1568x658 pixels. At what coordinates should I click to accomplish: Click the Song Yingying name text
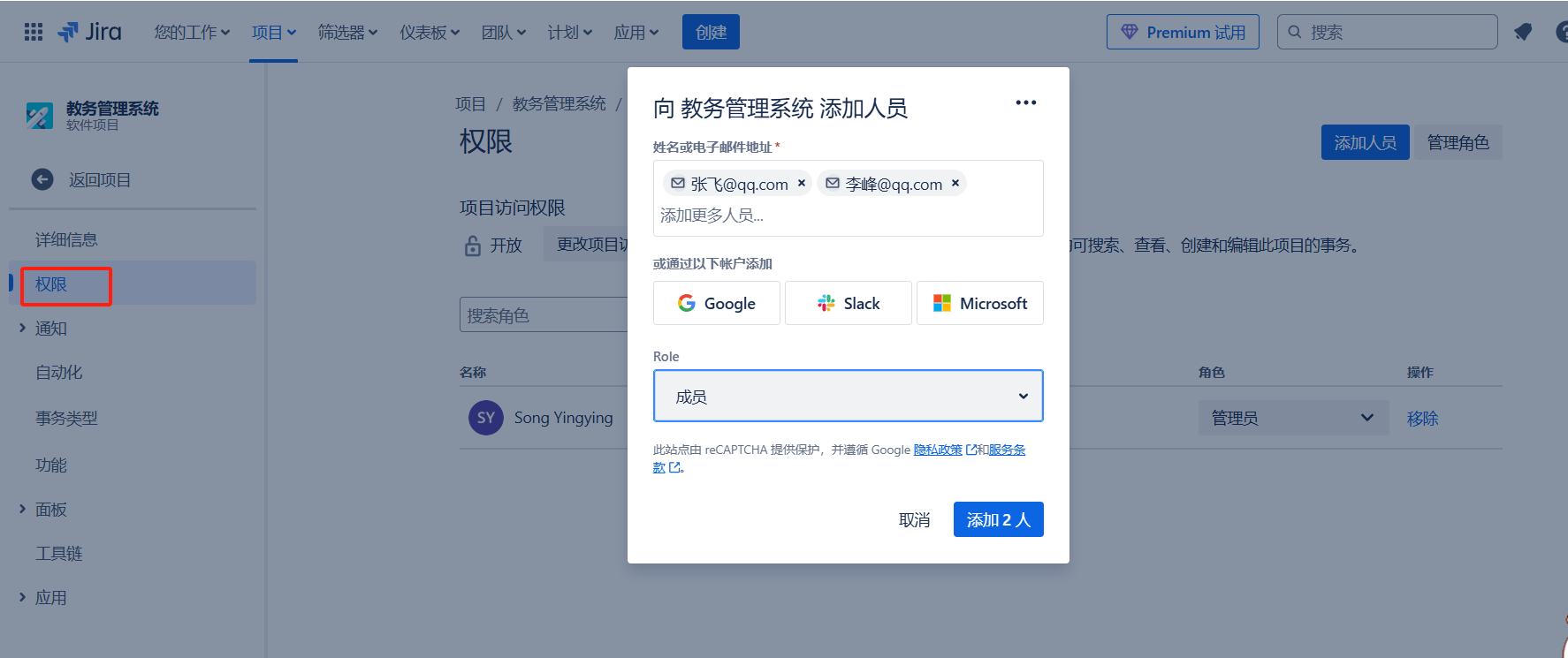tap(563, 418)
